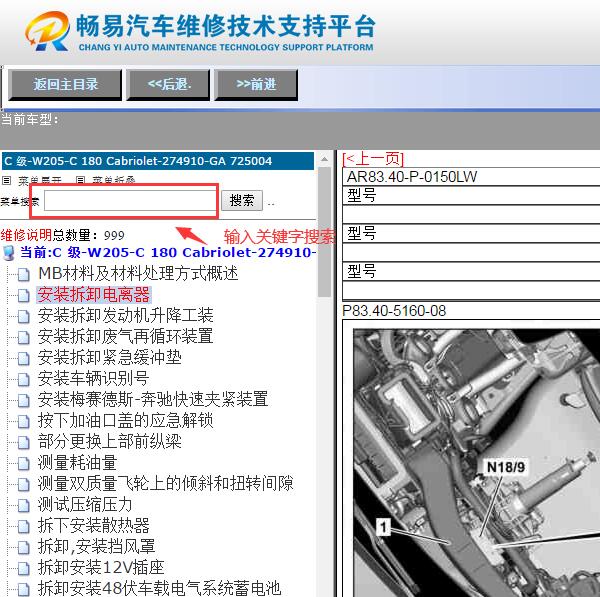Click the engine bay diagram image

(476, 462)
